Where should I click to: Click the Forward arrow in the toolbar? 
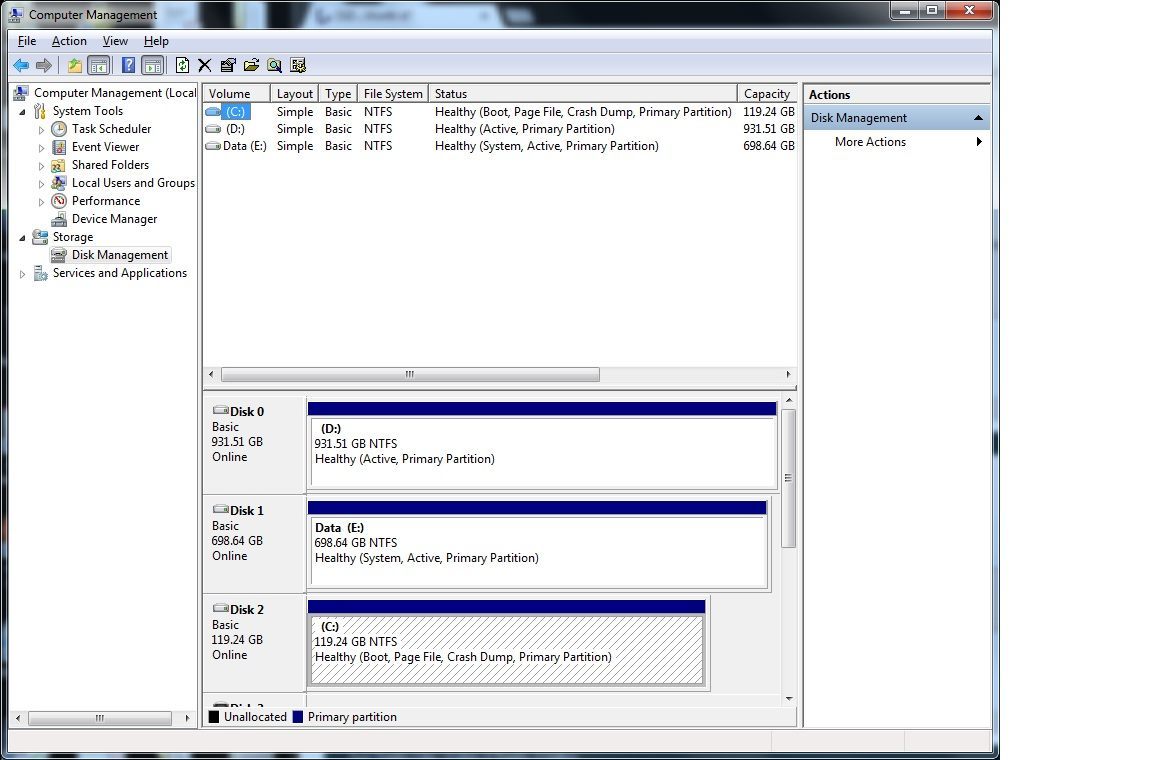(44, 65)
